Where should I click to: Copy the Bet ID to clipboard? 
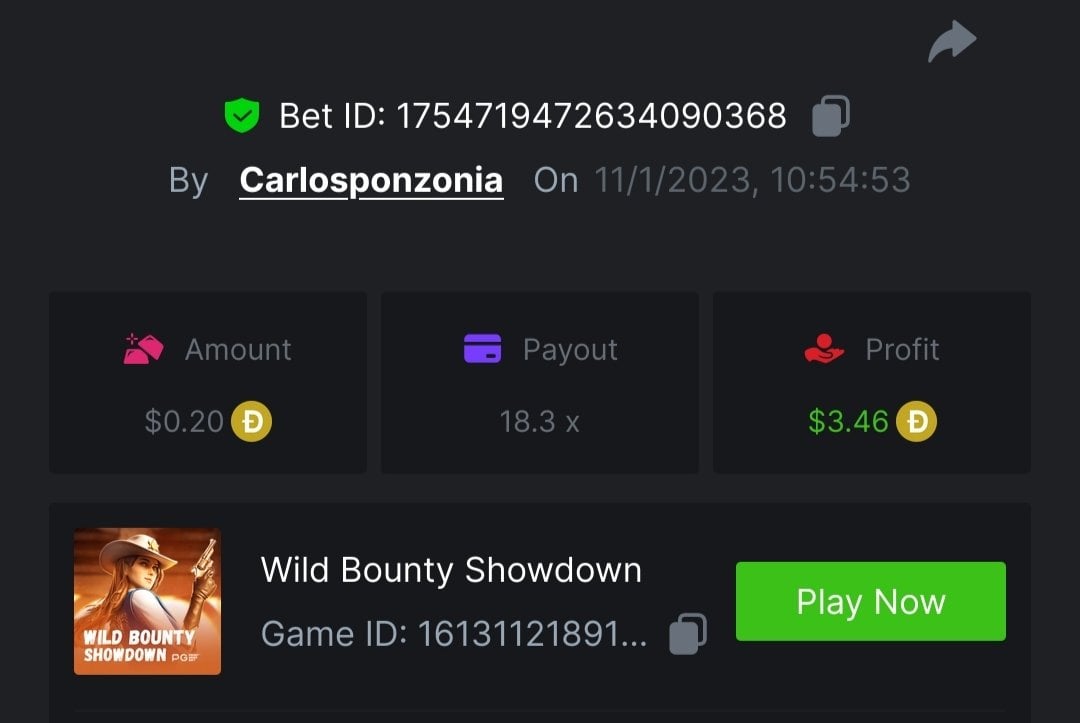pyautogui.click(x=830, y=116)
